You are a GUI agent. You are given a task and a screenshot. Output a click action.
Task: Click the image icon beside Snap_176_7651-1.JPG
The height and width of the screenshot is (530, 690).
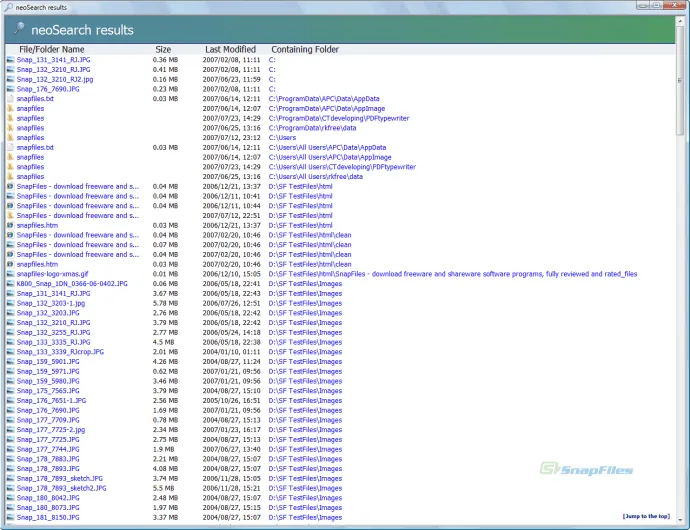coord(10,401)
